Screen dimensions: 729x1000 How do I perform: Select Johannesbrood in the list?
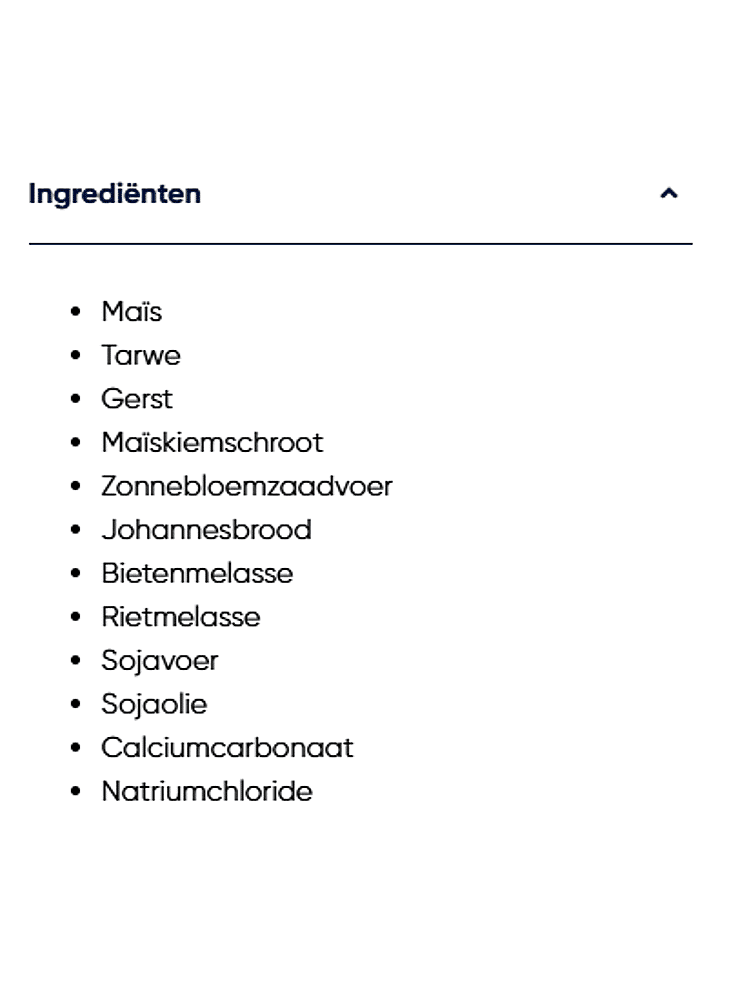pyautogui.click(x=206, y=530)
